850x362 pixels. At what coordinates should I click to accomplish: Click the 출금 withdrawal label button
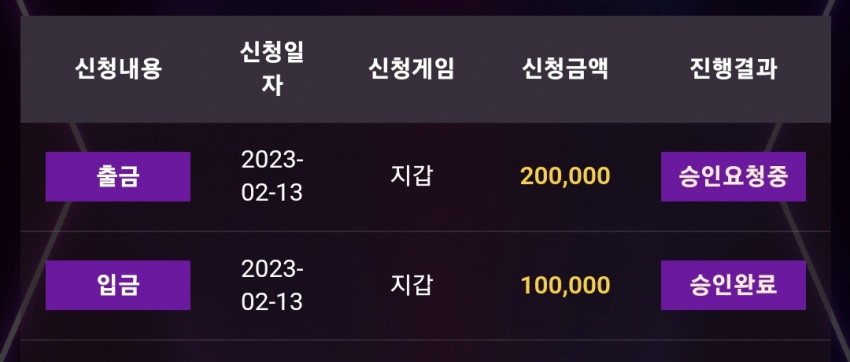(x=118, y=177)
